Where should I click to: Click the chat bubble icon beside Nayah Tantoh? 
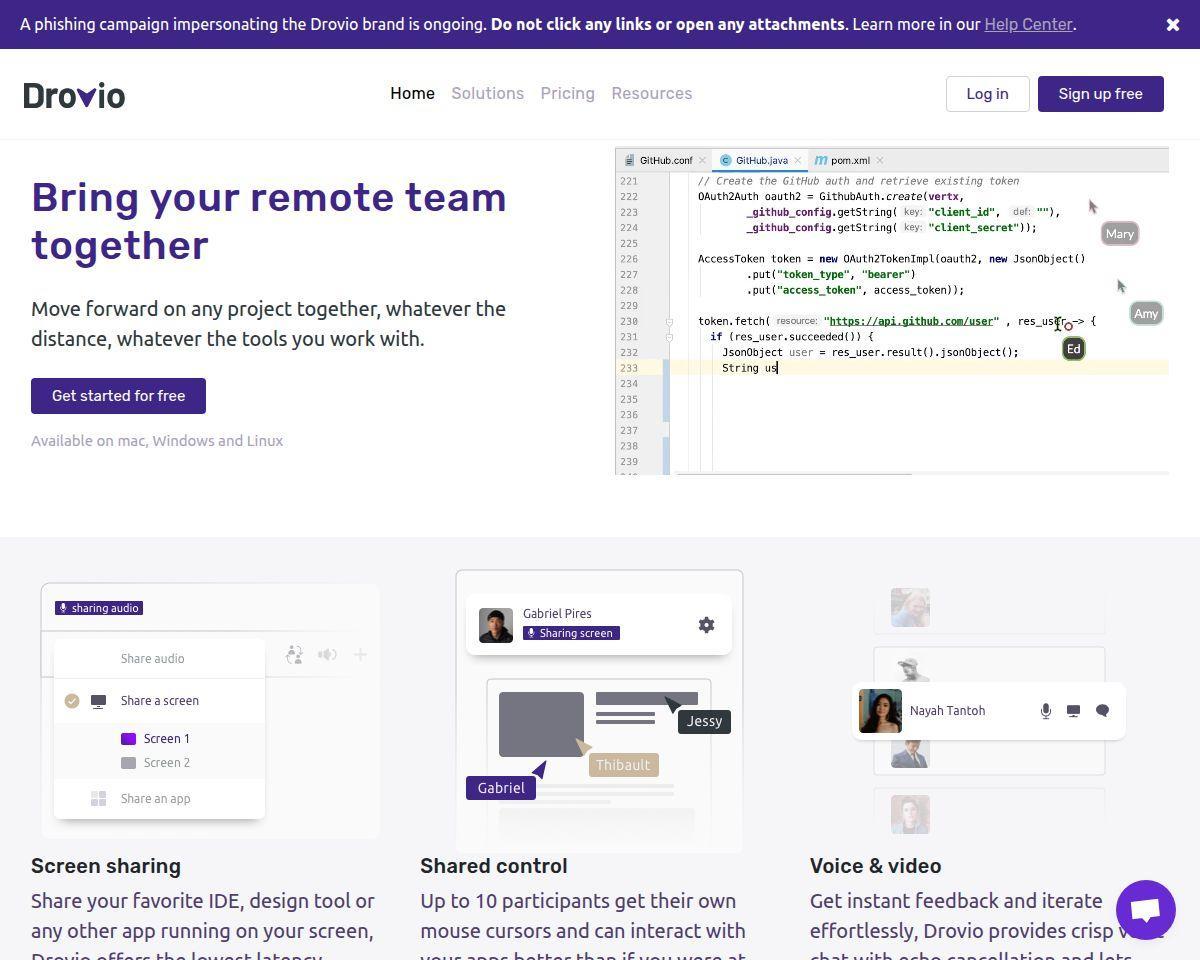point(1102,711)
